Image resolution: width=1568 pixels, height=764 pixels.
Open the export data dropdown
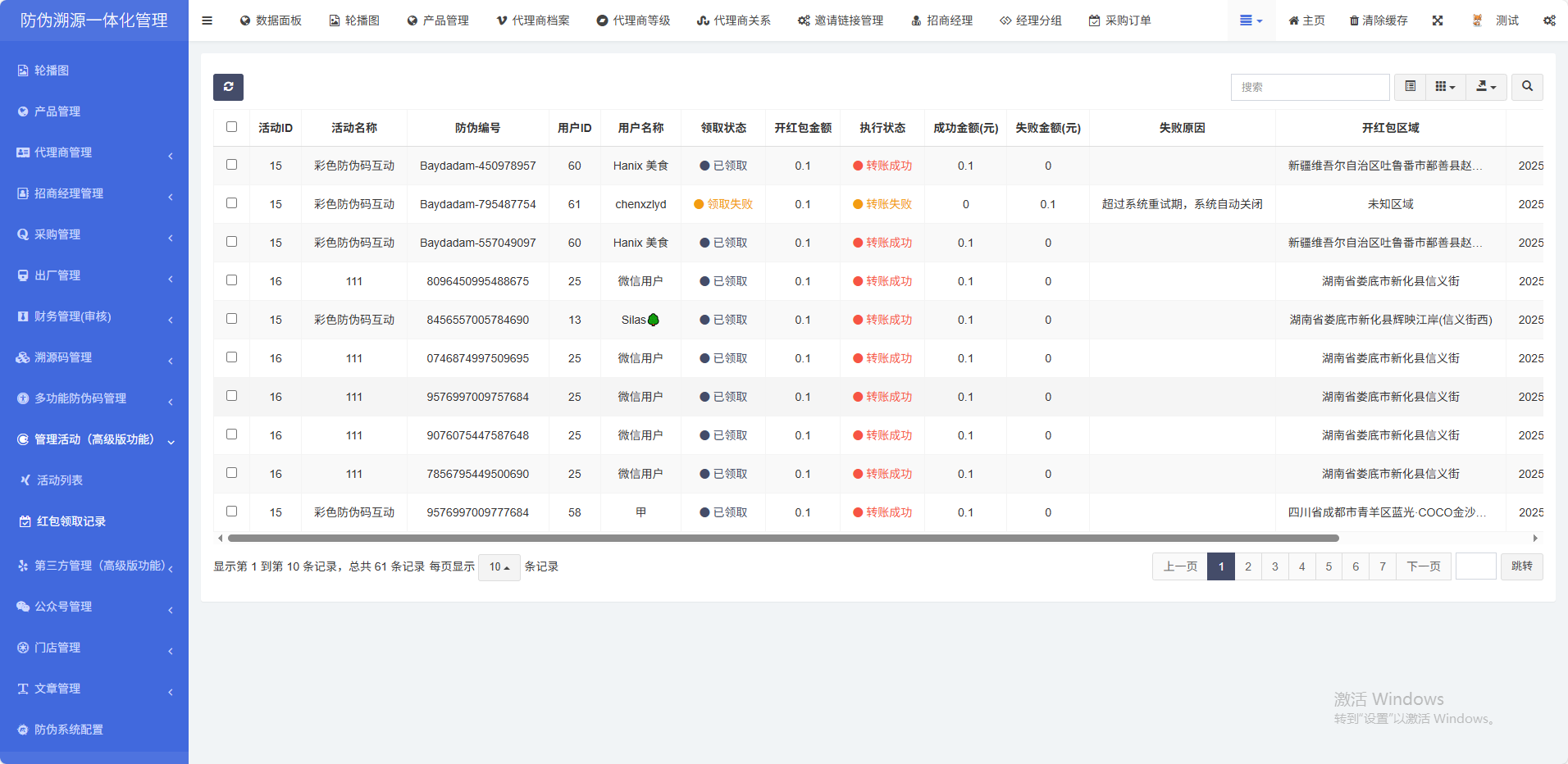1486,87
